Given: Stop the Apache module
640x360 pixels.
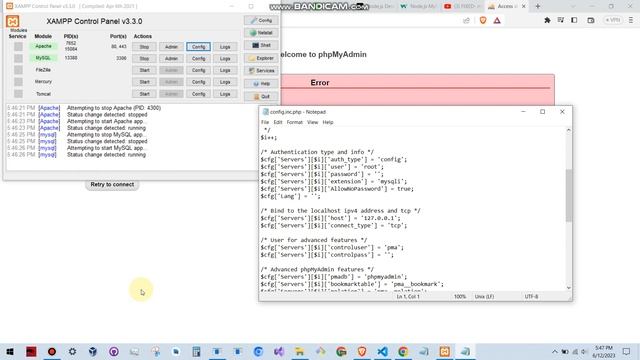Looking at the screenshot, I should pyautogui.click(x=144, y=47).
